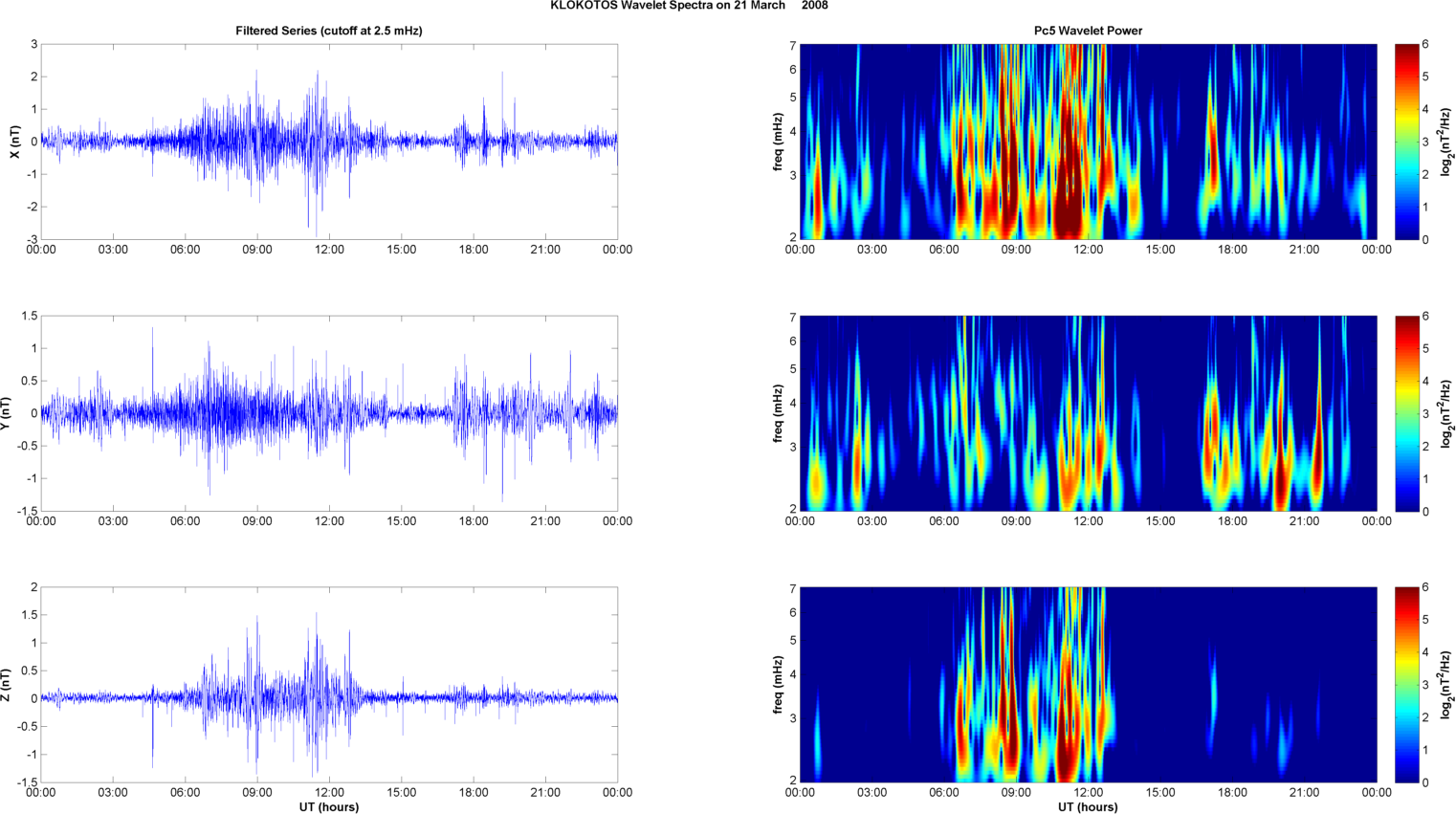Click the Y component wavelet power spectrogram
1456x814 pixels.
coord(1088,413)
